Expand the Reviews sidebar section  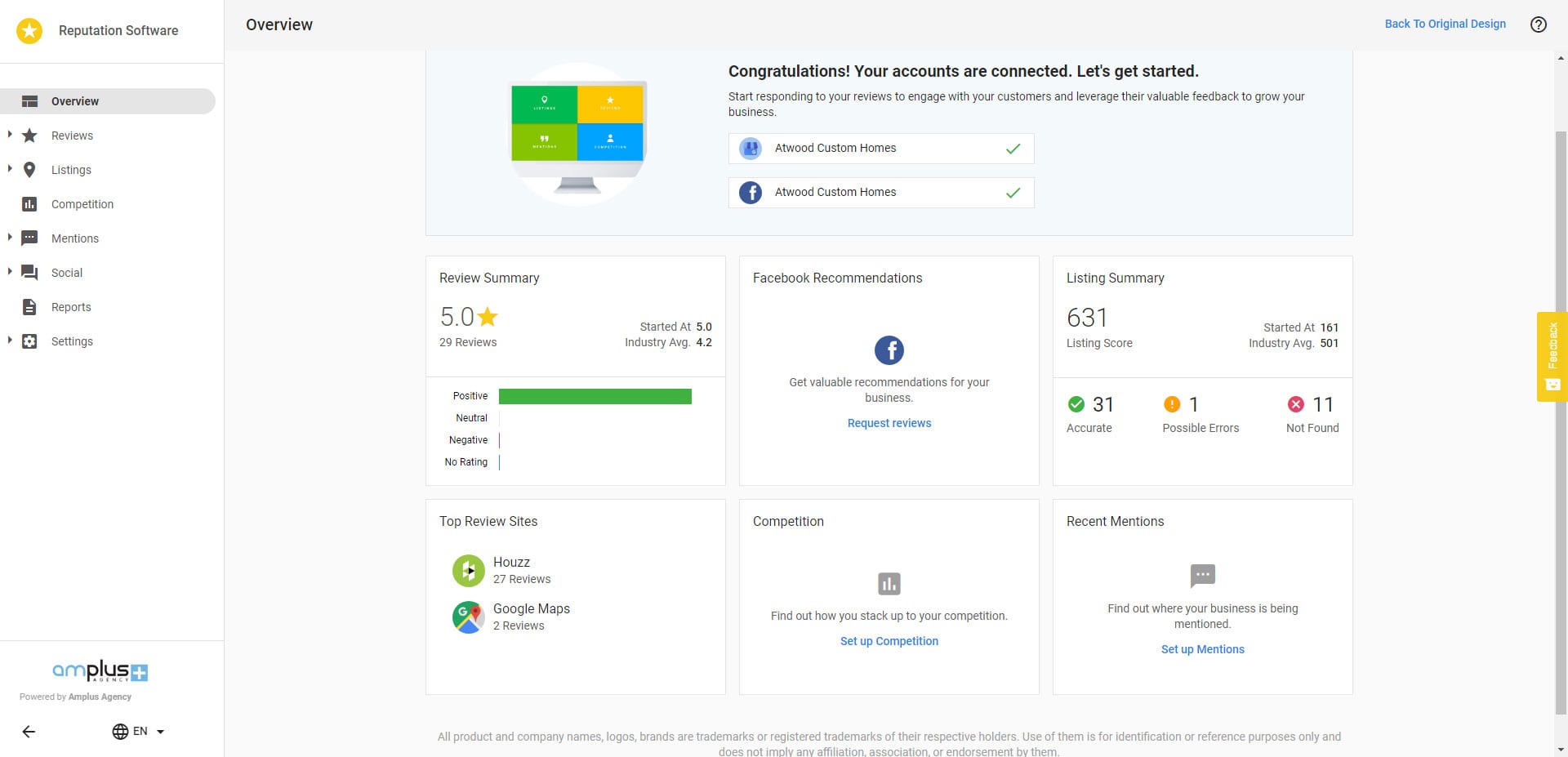tap(10, 135)
